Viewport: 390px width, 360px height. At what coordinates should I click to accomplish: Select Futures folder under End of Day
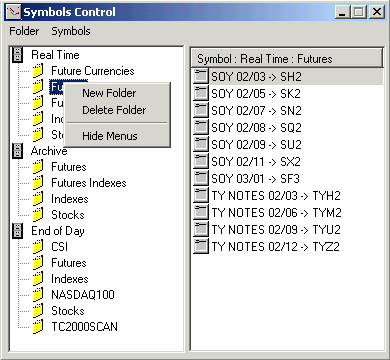pyautogui.click(x=69, y=263)
